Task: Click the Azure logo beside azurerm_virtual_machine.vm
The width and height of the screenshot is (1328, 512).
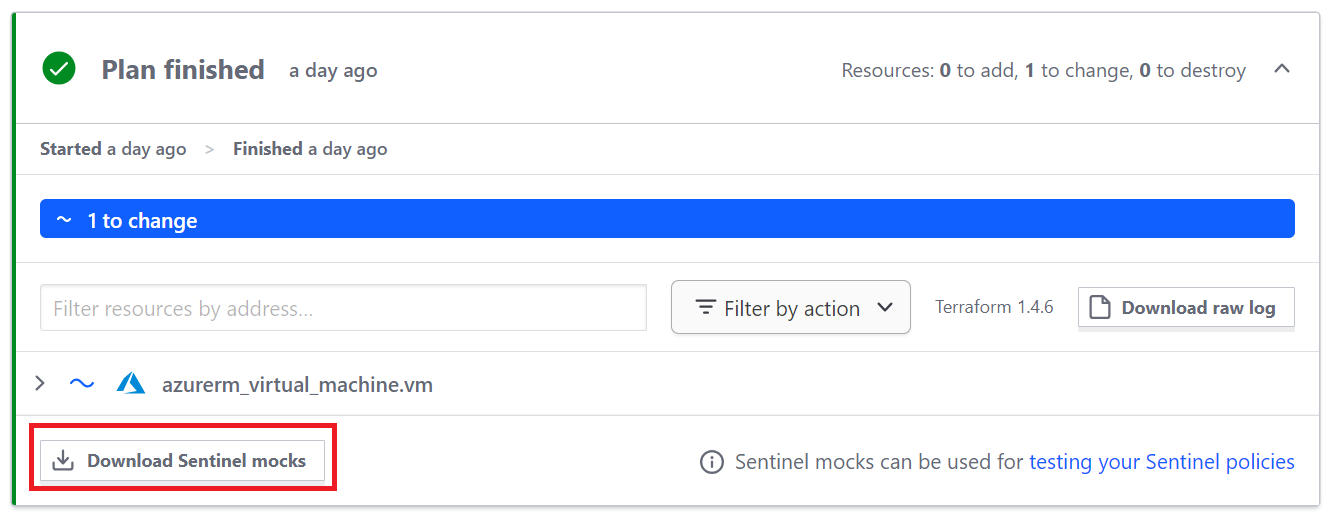Action: click(131, 384)
